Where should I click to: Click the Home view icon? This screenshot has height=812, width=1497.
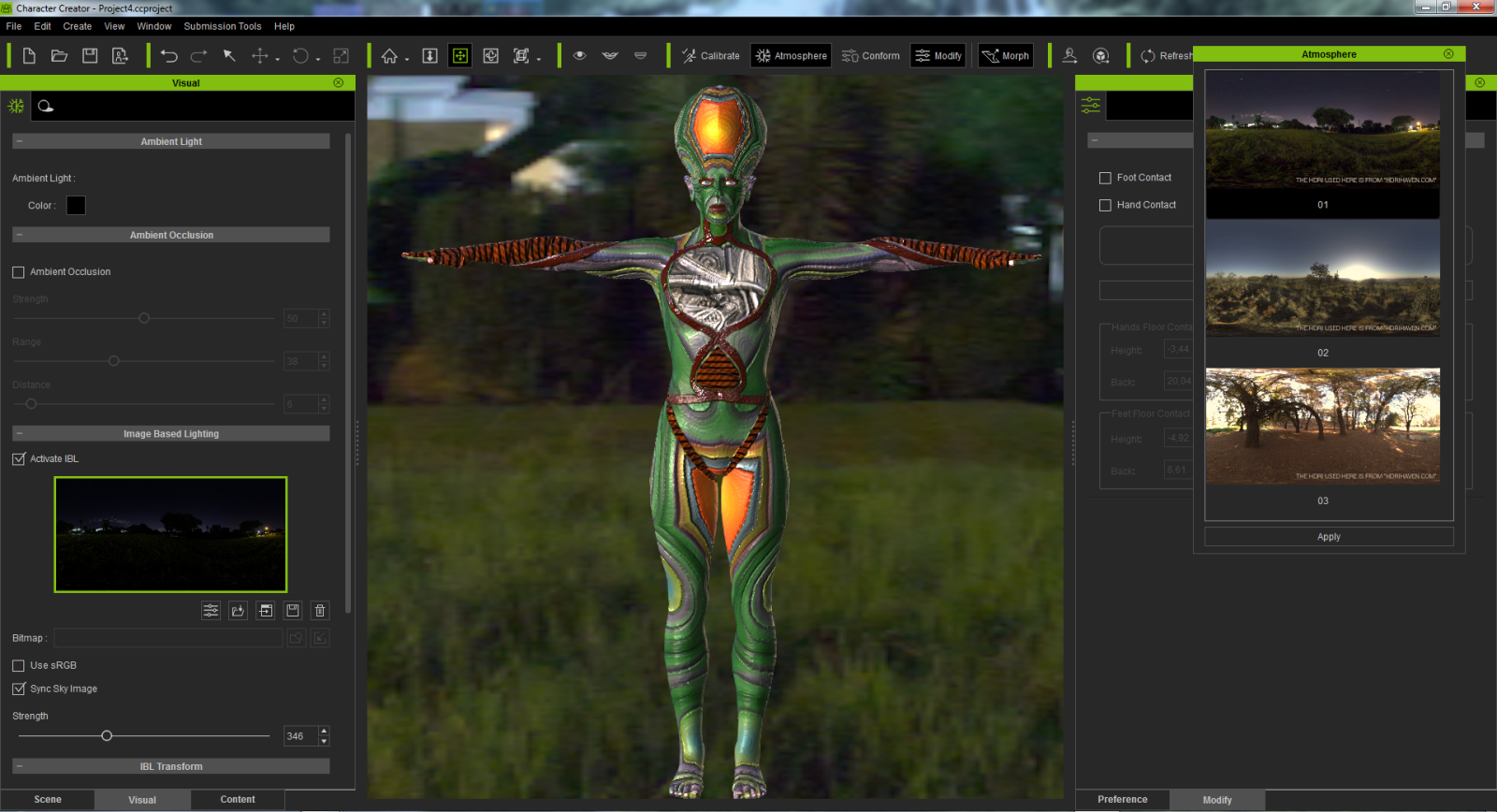click(x=389, y=56)
